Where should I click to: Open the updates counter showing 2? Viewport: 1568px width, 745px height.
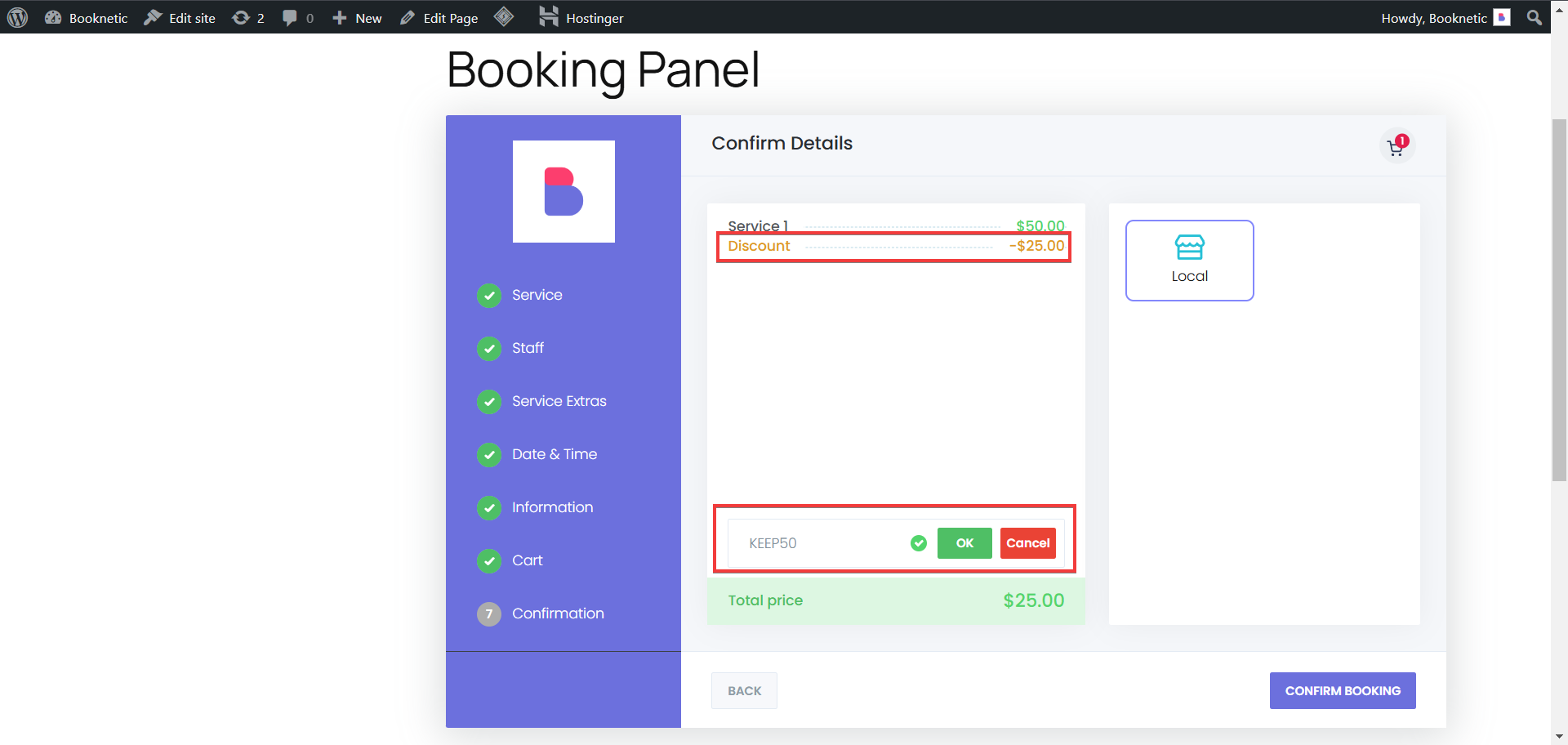click(248, 17)
